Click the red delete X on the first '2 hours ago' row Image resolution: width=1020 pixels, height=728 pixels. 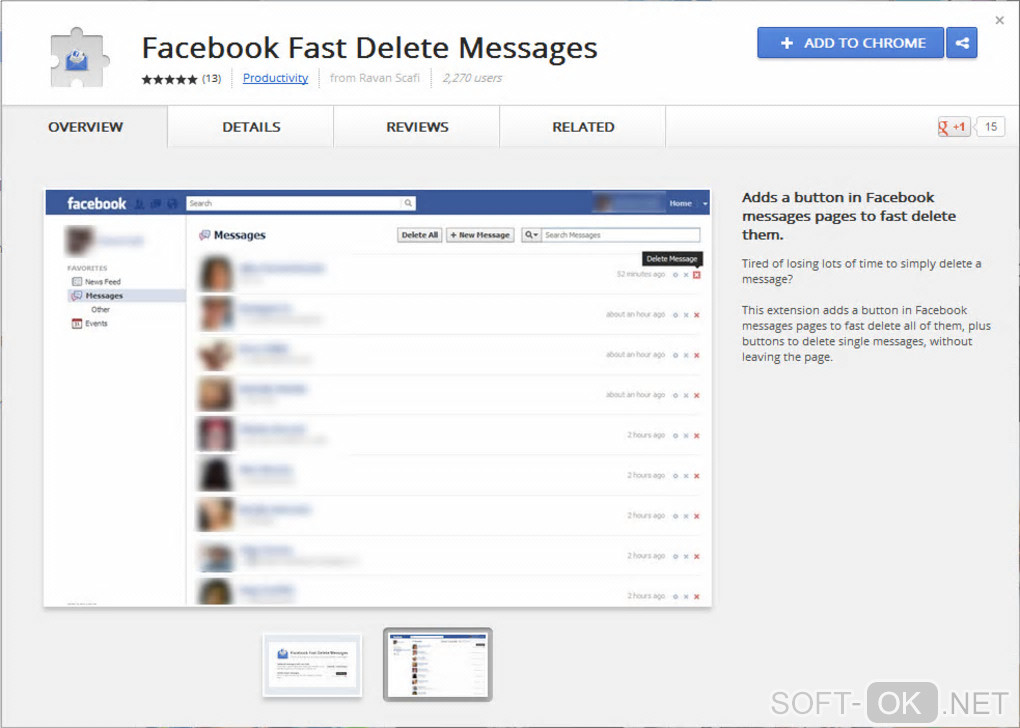coord(697,436)
